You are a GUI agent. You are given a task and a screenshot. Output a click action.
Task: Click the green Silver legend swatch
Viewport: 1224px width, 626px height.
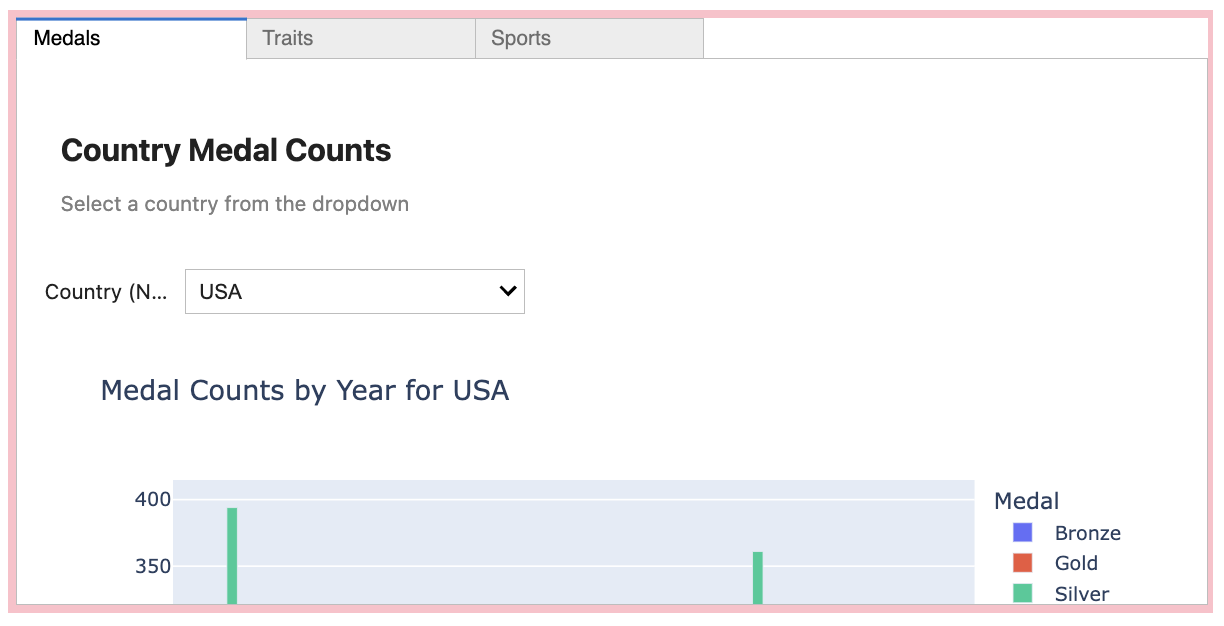click(1023, 593)
